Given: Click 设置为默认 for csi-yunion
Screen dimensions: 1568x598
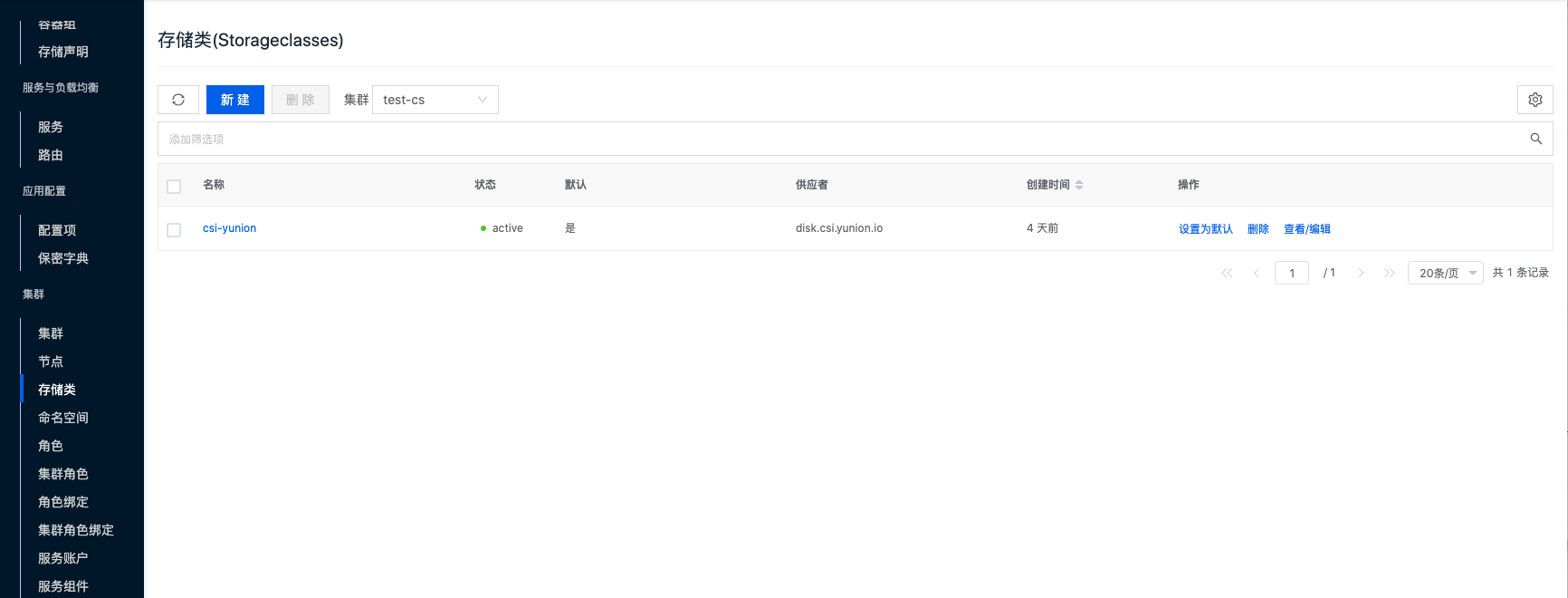Looking at the screenshot, I should point(1205,229).
